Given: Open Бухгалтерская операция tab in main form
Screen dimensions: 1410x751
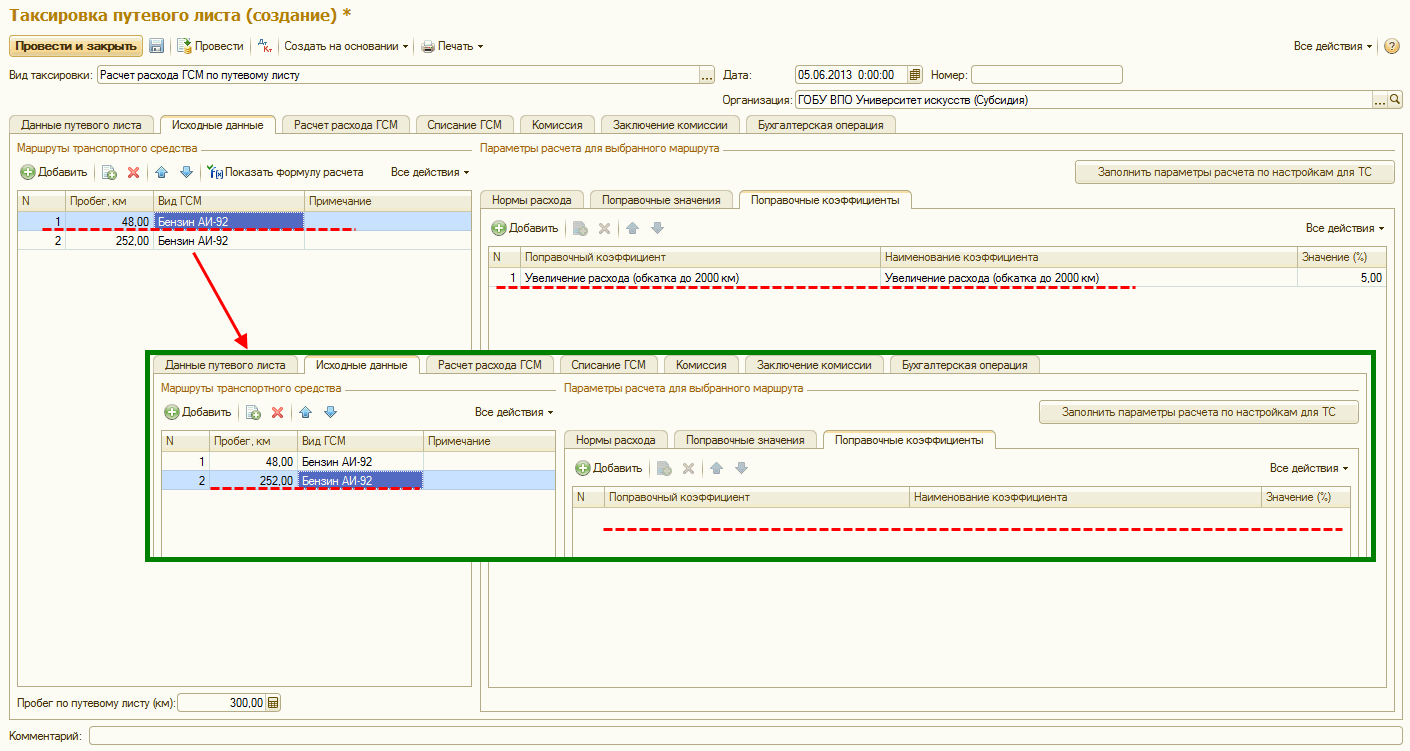Looking at the screenshot, I should pyautogui.click(x=821, y=125).
